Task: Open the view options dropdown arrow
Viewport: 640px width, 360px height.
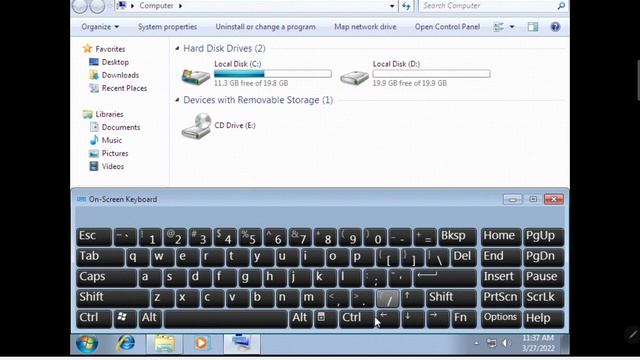Action: click(511, 27)
